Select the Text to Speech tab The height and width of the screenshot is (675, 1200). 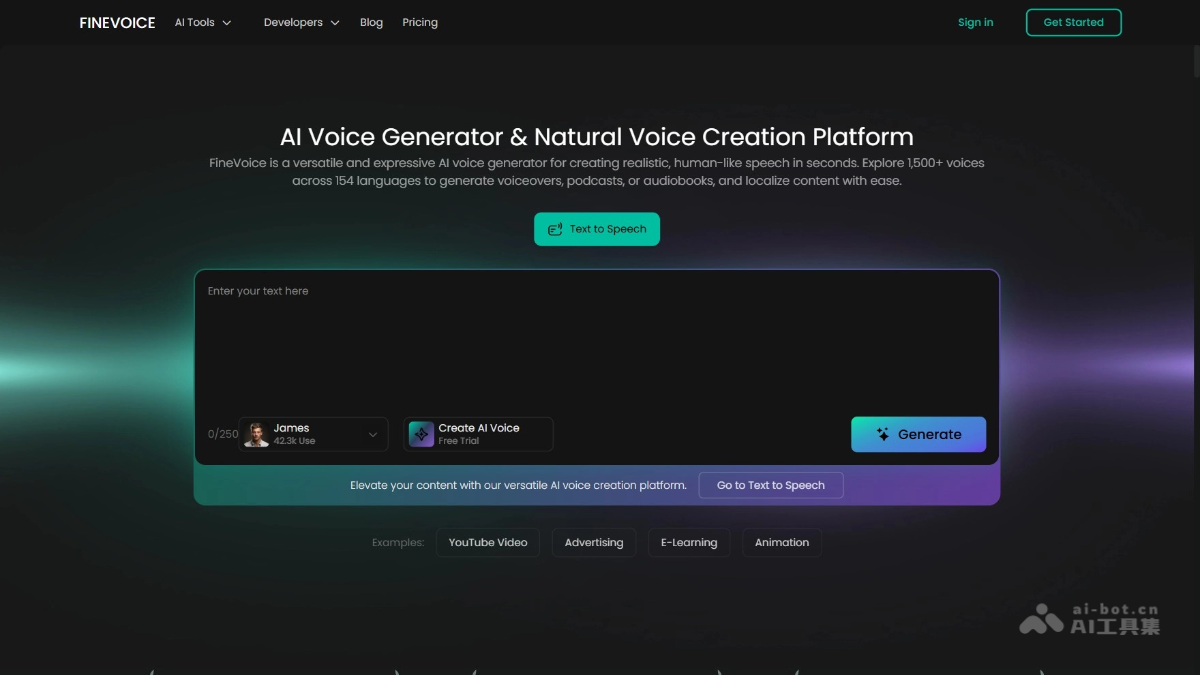tap(597, 229)
